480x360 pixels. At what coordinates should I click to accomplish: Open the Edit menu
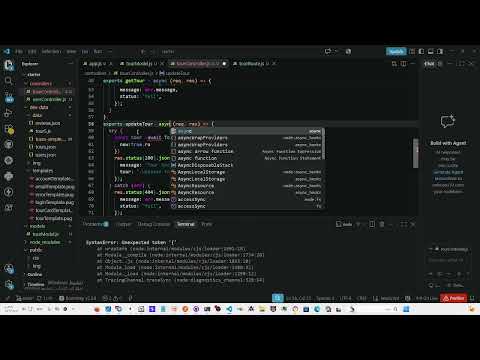pos(32,51)
